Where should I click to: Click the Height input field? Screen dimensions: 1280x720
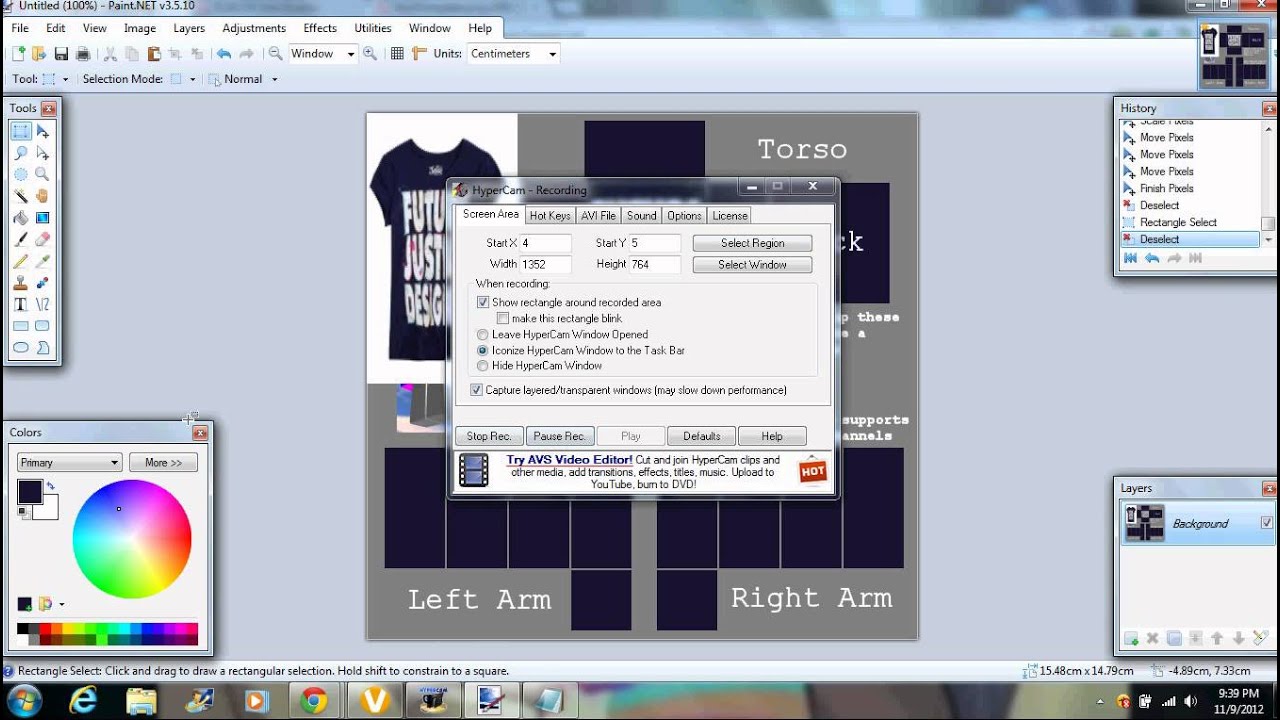(654, 265)
